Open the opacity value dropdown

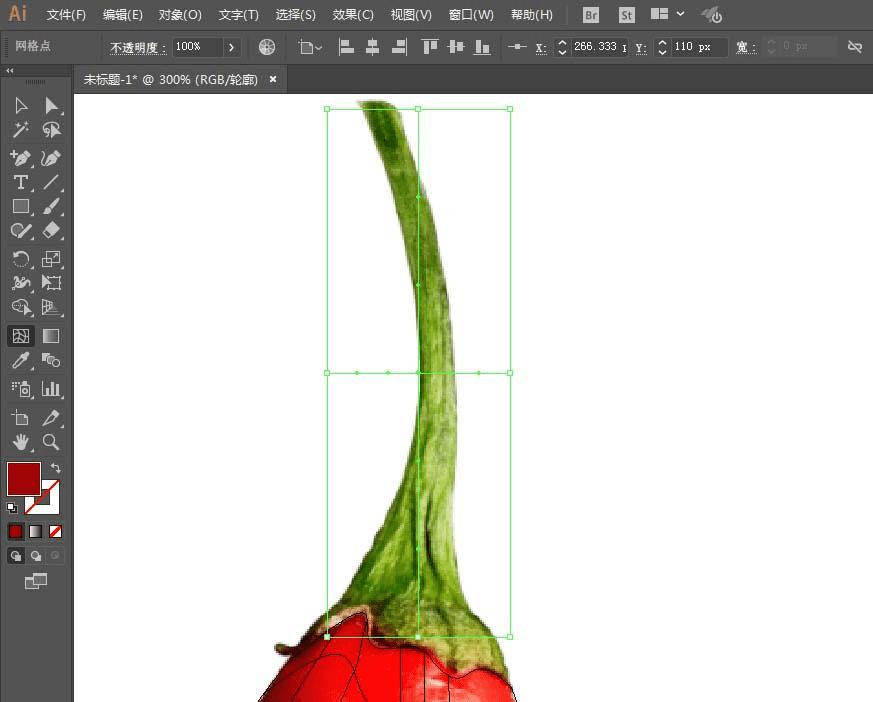pos(230,46)
